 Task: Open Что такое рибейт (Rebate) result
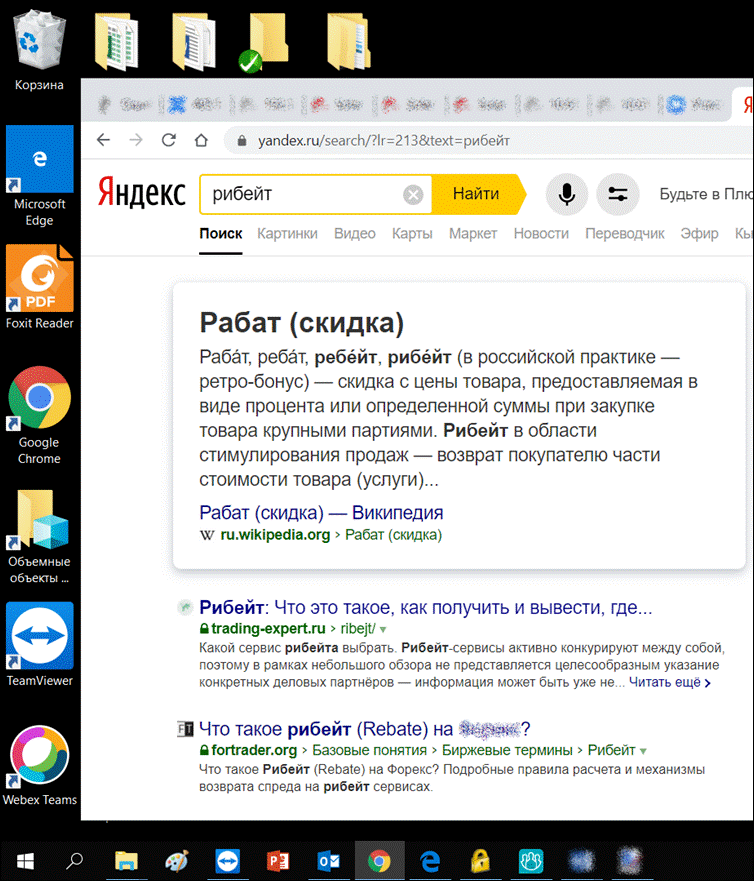point(365,729)
